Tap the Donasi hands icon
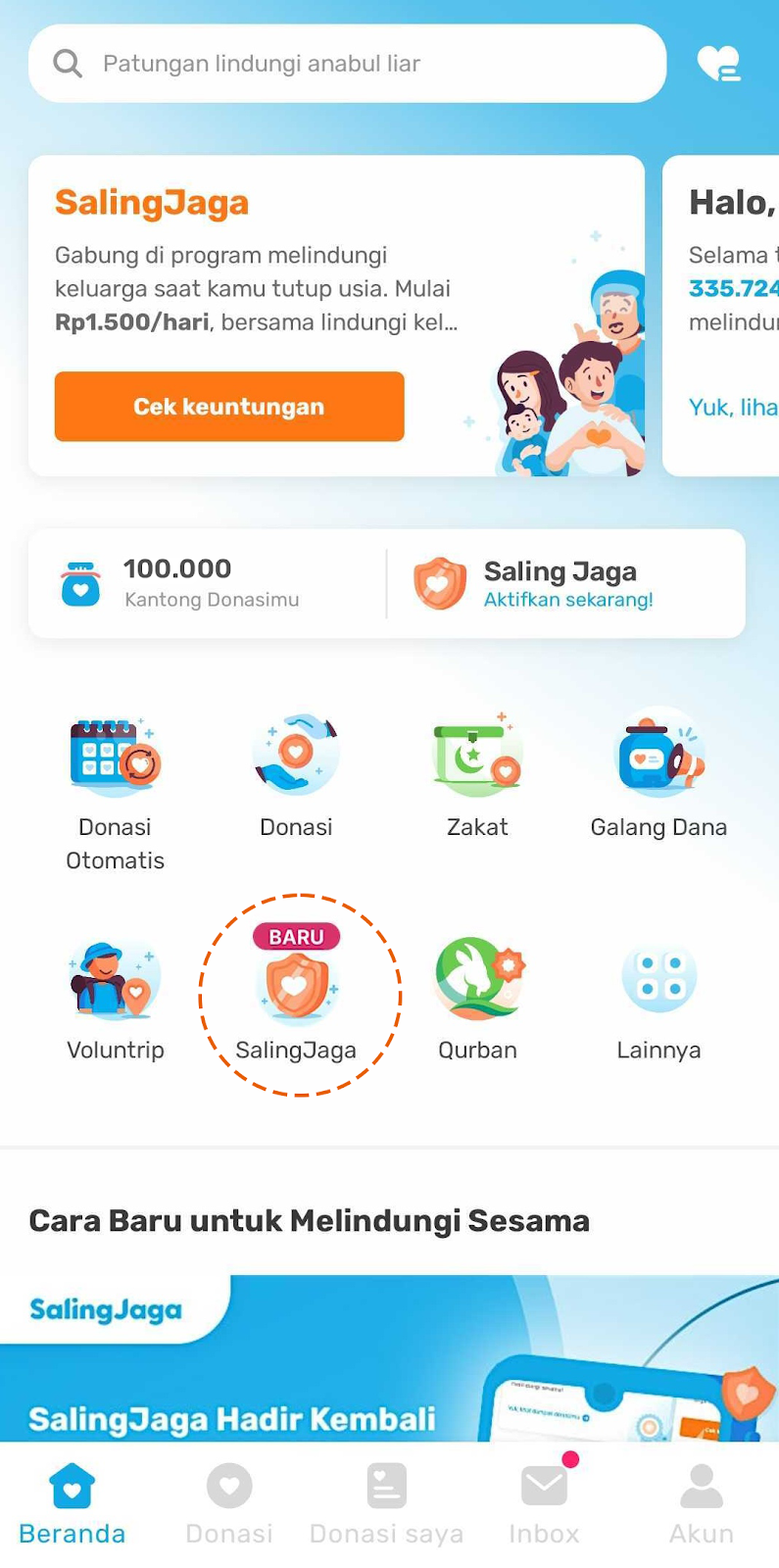 tap(296, 754)
